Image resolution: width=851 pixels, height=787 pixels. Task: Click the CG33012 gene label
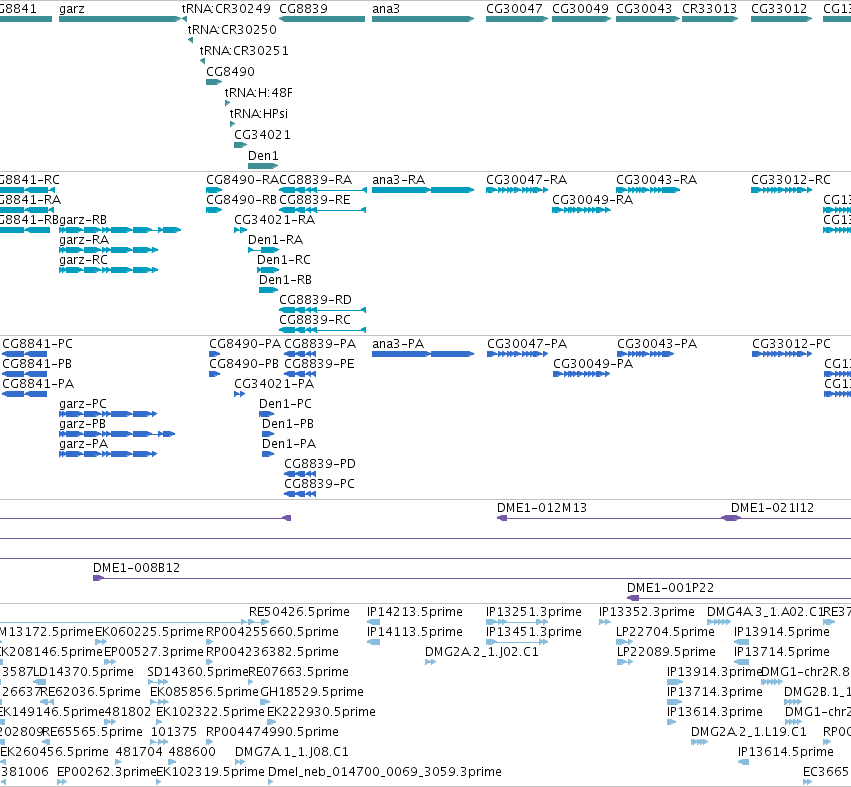[x=779, y=9]
